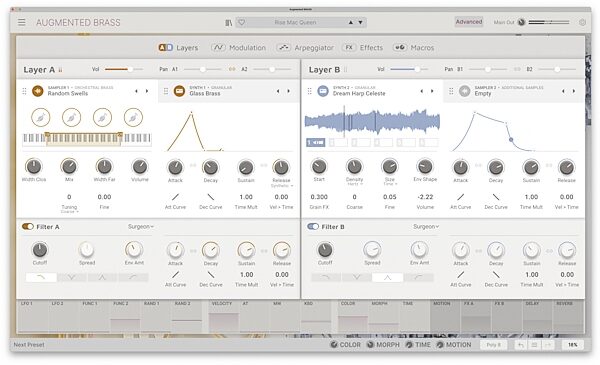The width and height of the screenshot is (600, 365).
Task: Open Filter A Surgeon type dropdown
Action: 140,226
